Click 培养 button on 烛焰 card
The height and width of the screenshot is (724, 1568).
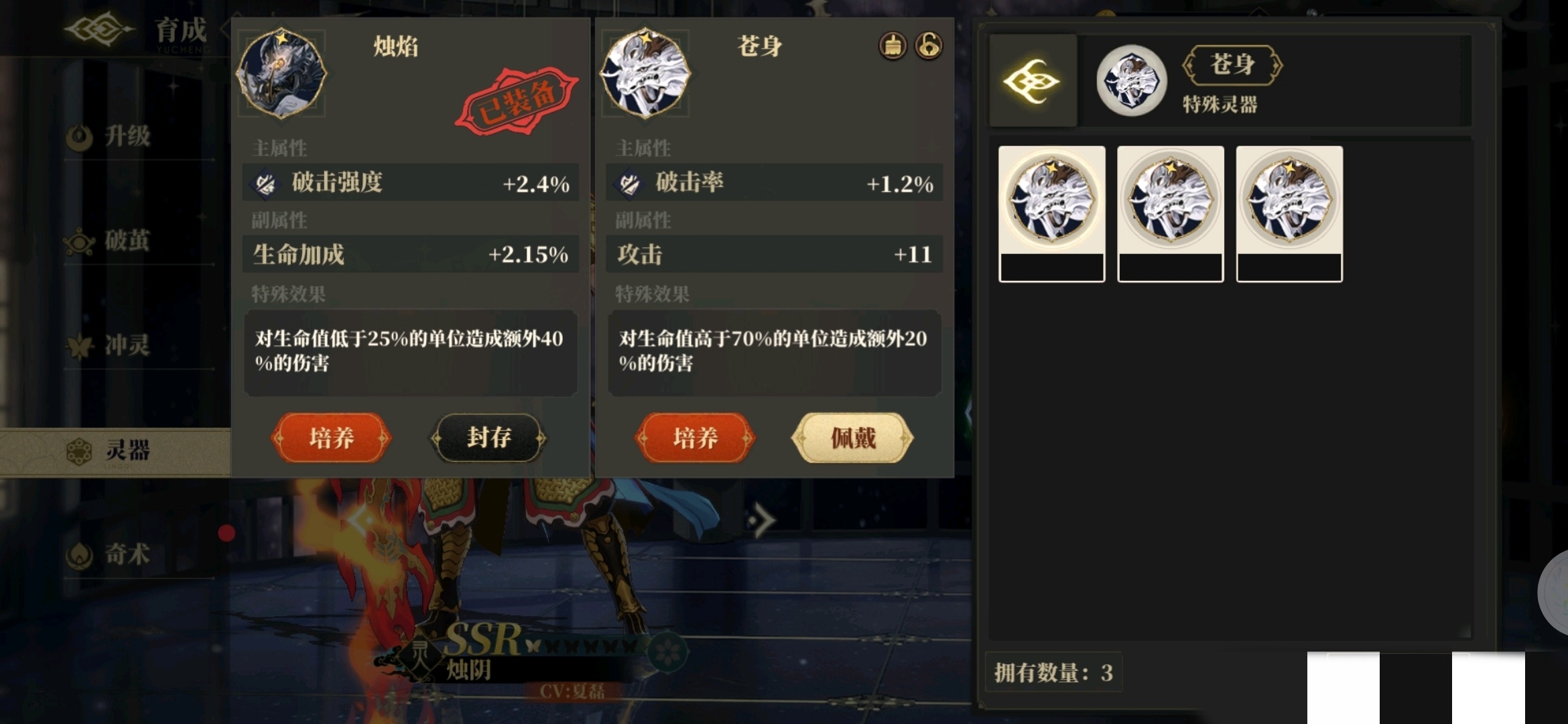point(331,438)
